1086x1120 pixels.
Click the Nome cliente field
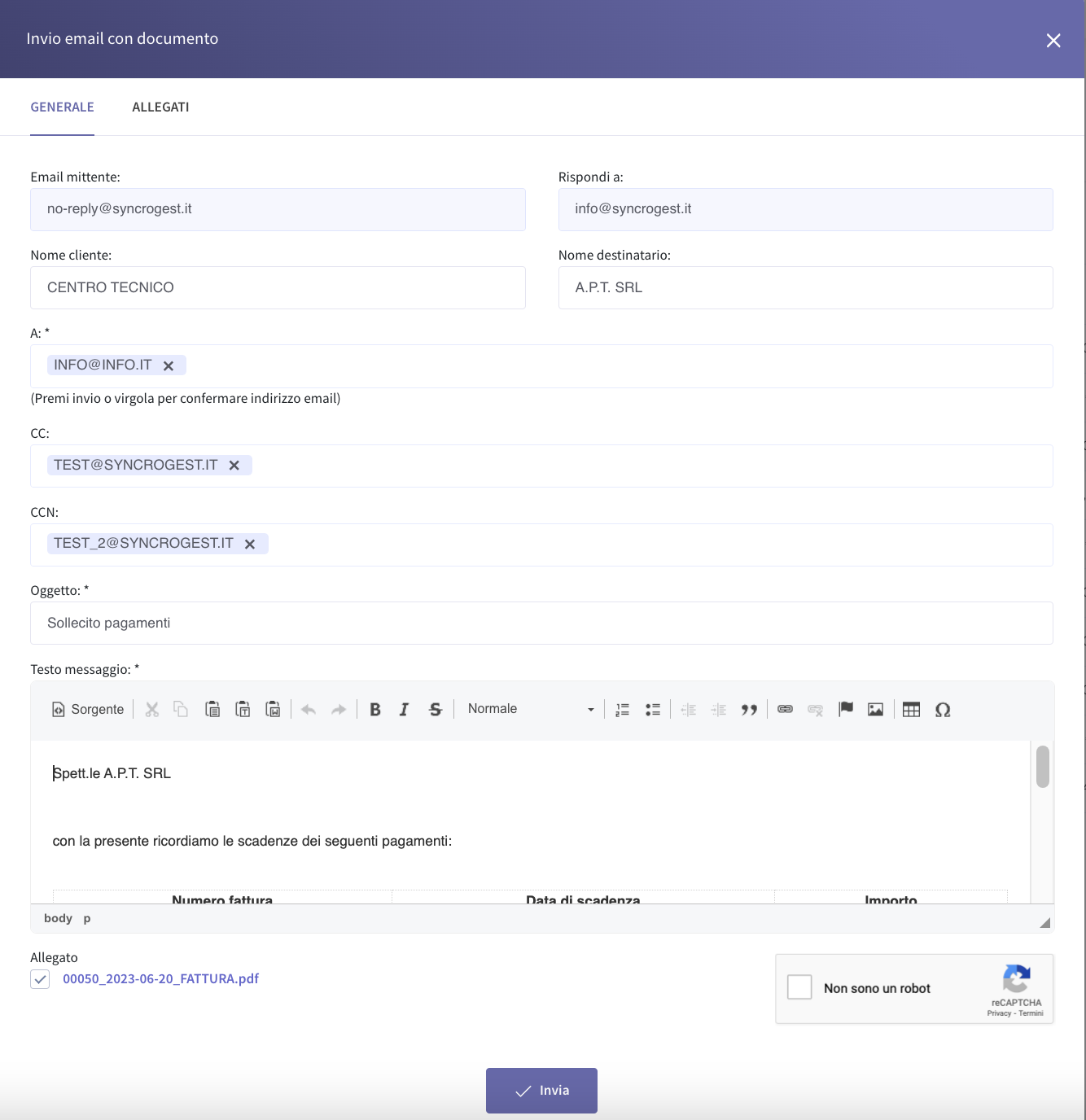278,287
